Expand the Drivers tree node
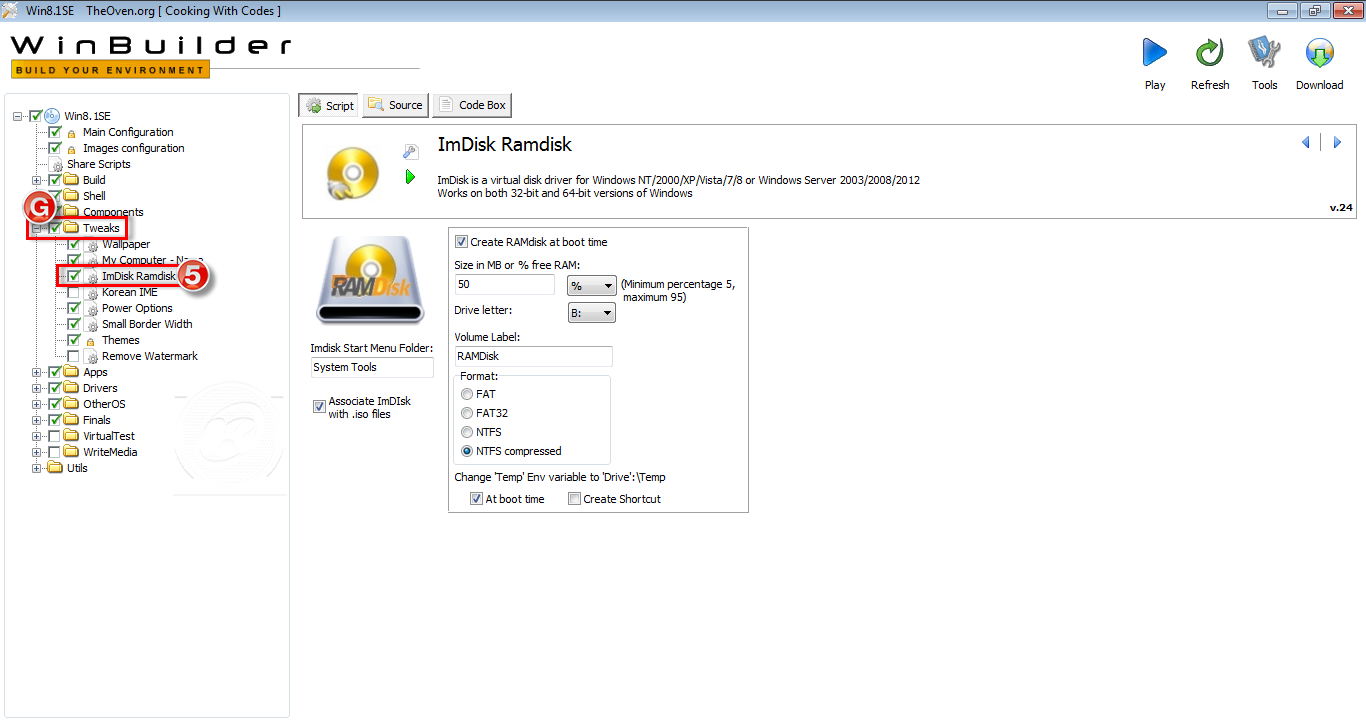The image size is (1366, 728). point(37,388)
